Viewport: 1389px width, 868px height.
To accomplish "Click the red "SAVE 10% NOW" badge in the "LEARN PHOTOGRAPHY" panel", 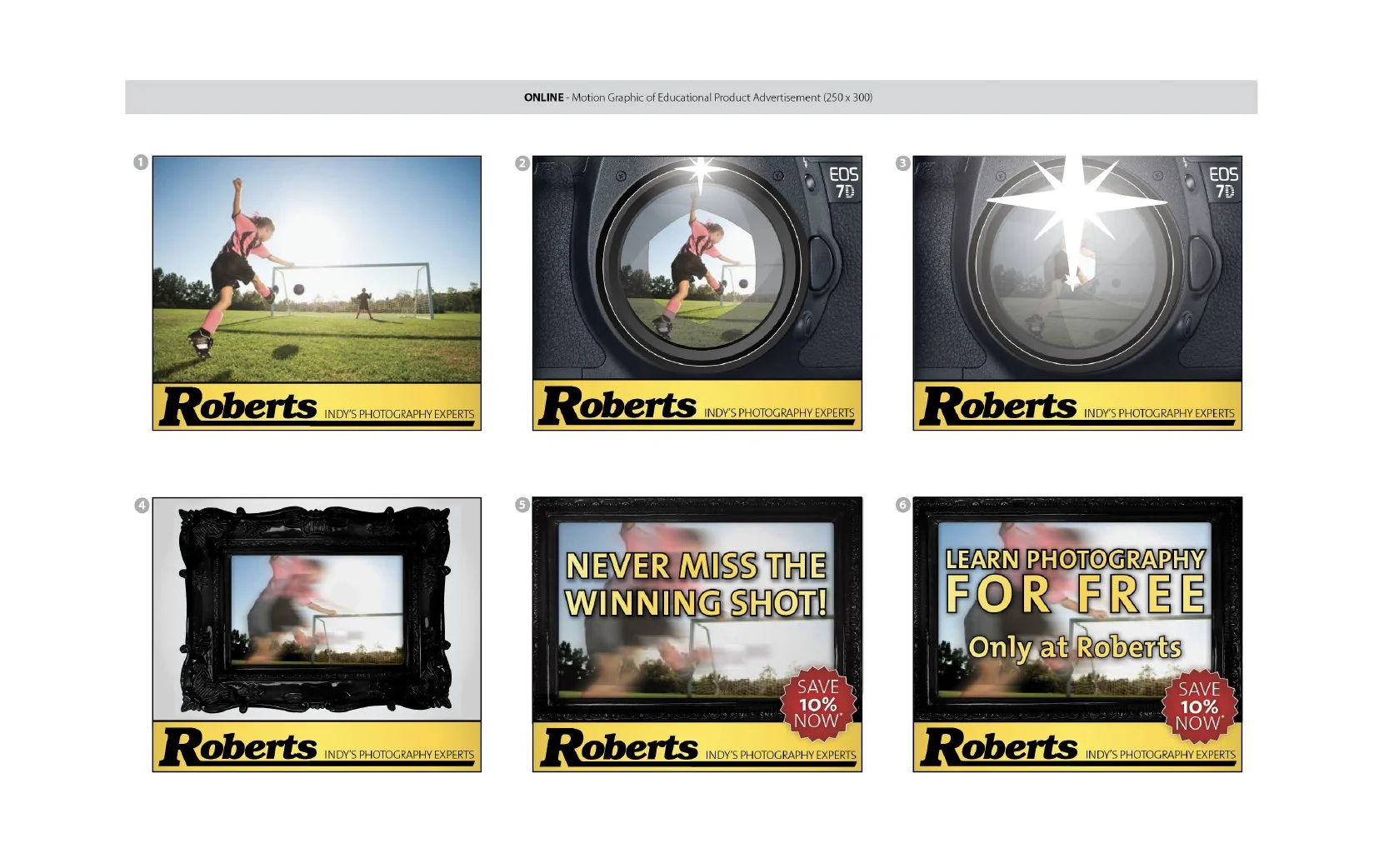I will point(1198,706).
